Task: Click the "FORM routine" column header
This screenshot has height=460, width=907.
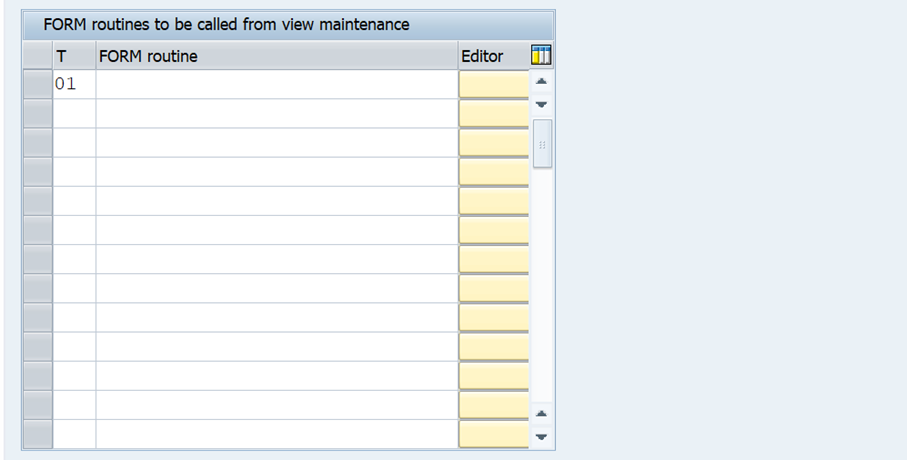Action: 276,56
